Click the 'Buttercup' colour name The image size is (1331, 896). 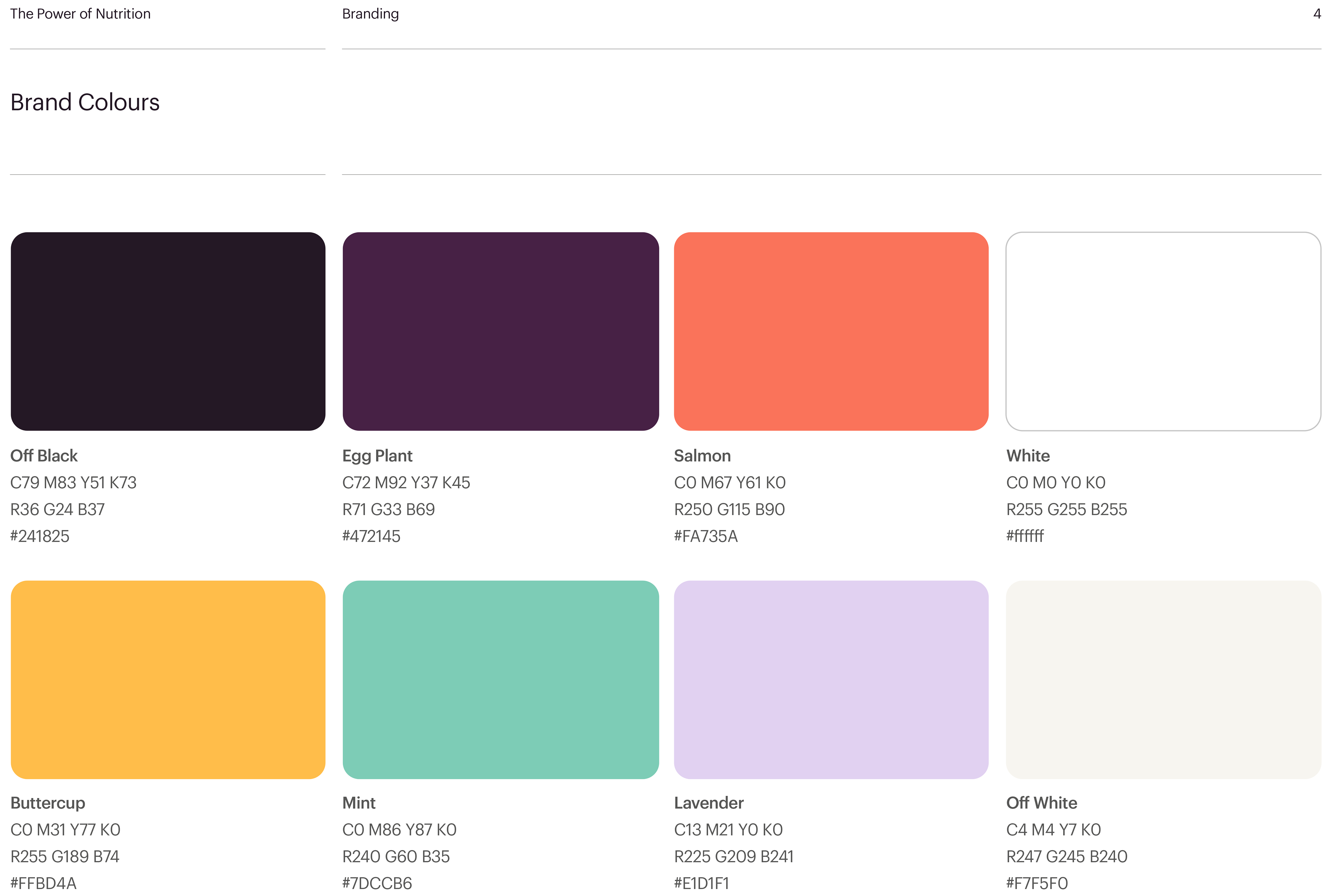point(48,803)
